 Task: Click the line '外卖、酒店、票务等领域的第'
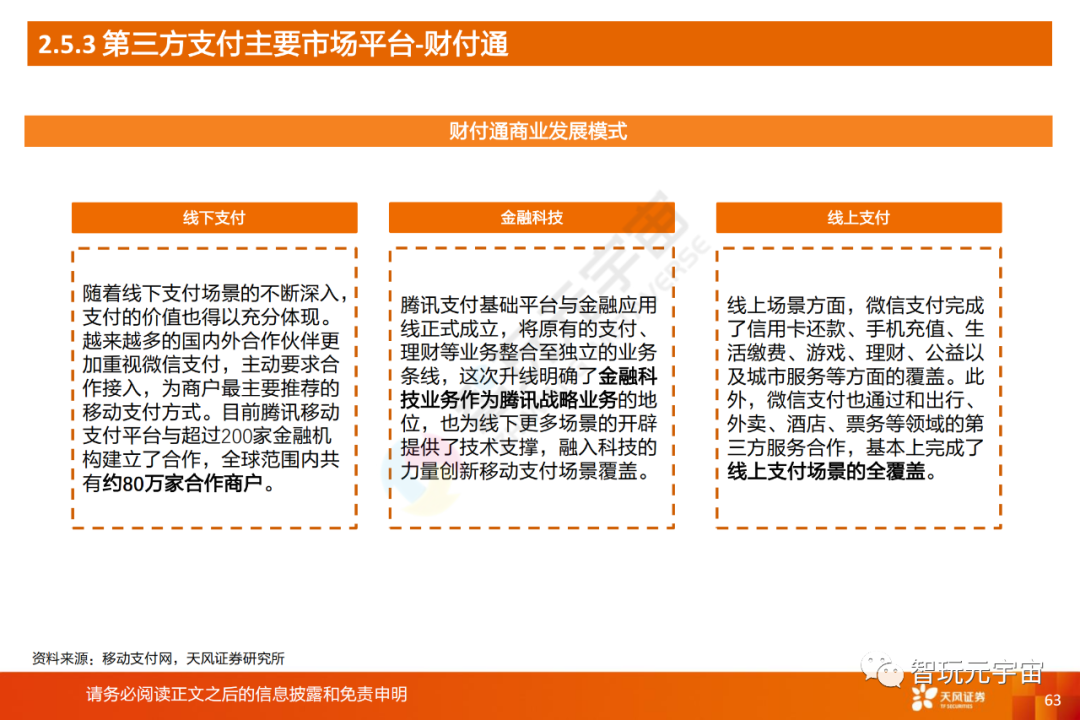[855, 423]
